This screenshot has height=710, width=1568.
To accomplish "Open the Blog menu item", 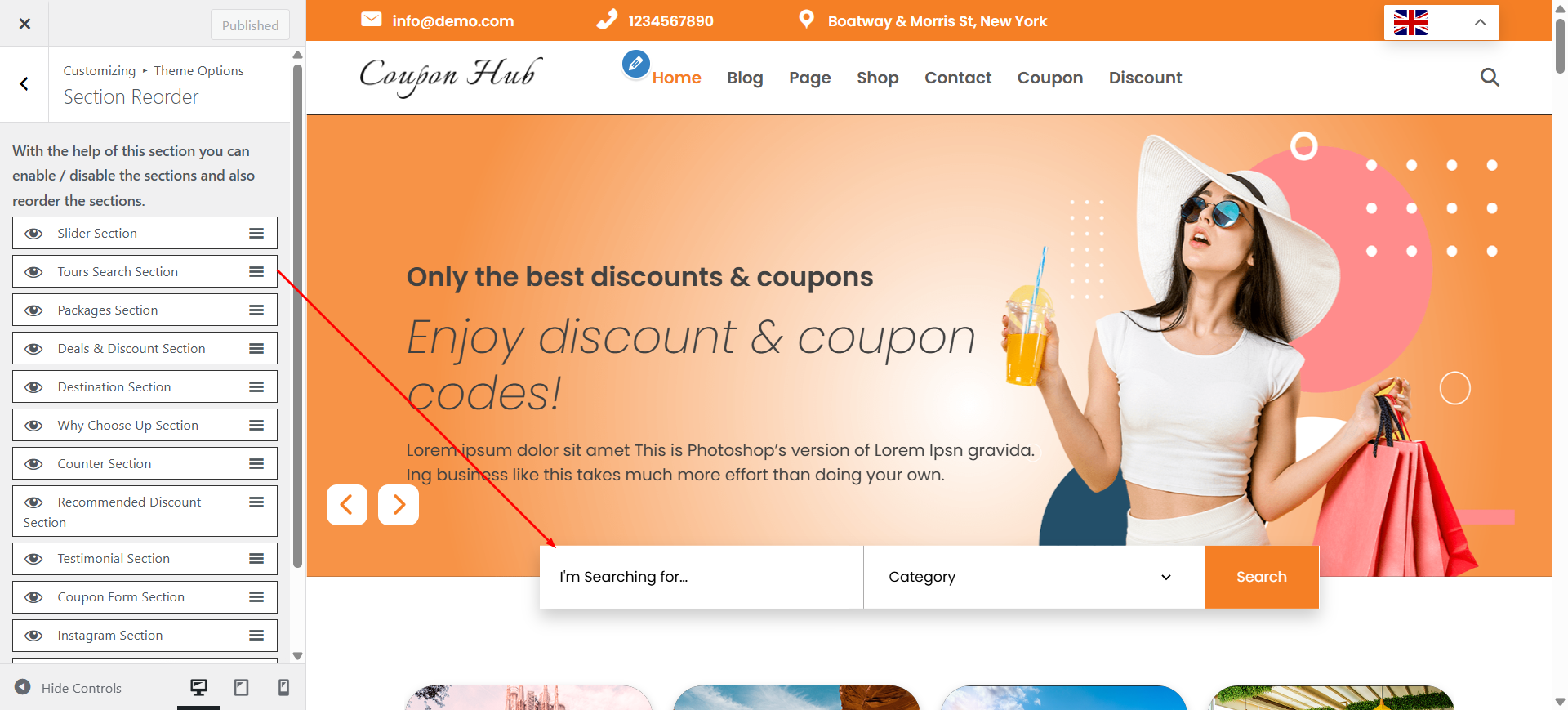I will (x=745, y=78).
